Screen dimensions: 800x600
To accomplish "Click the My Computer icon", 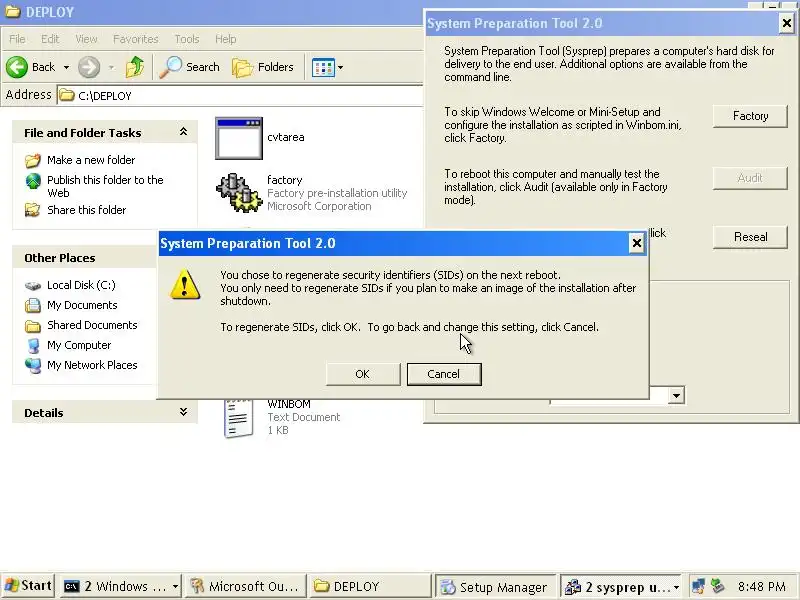I will 33,345.
